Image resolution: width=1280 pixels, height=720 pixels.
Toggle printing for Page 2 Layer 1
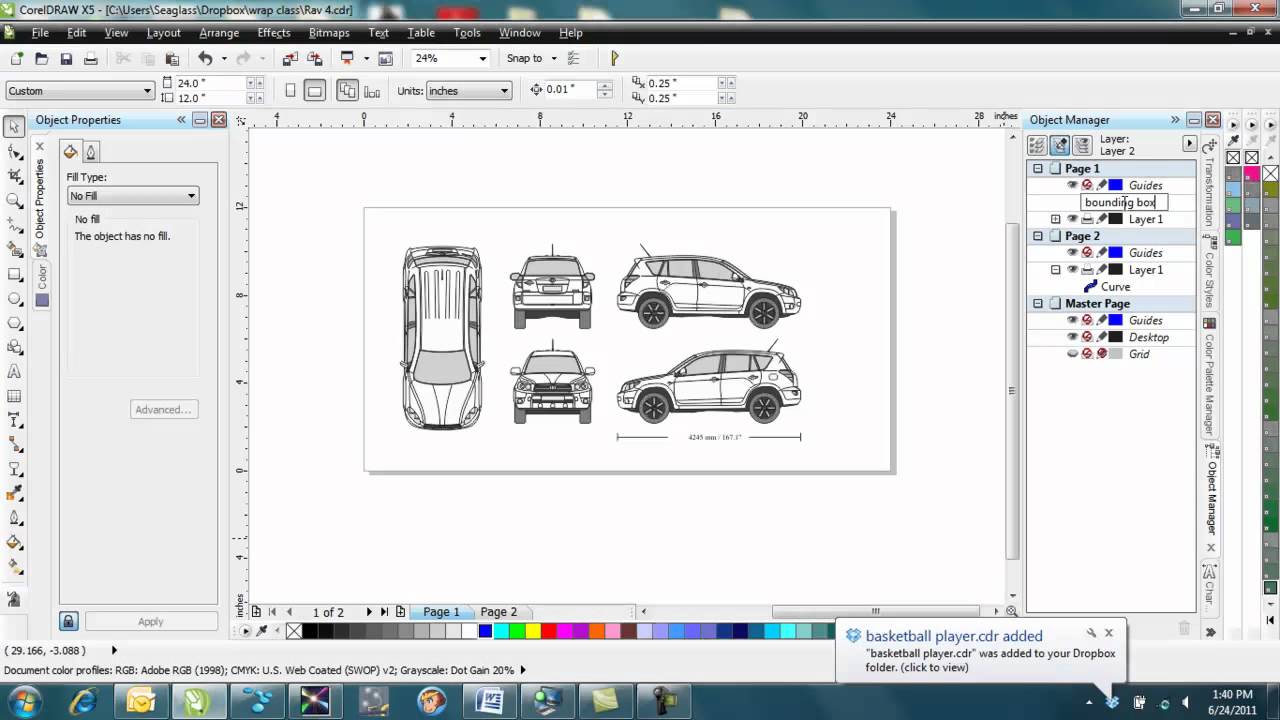tap(1086, 270)
